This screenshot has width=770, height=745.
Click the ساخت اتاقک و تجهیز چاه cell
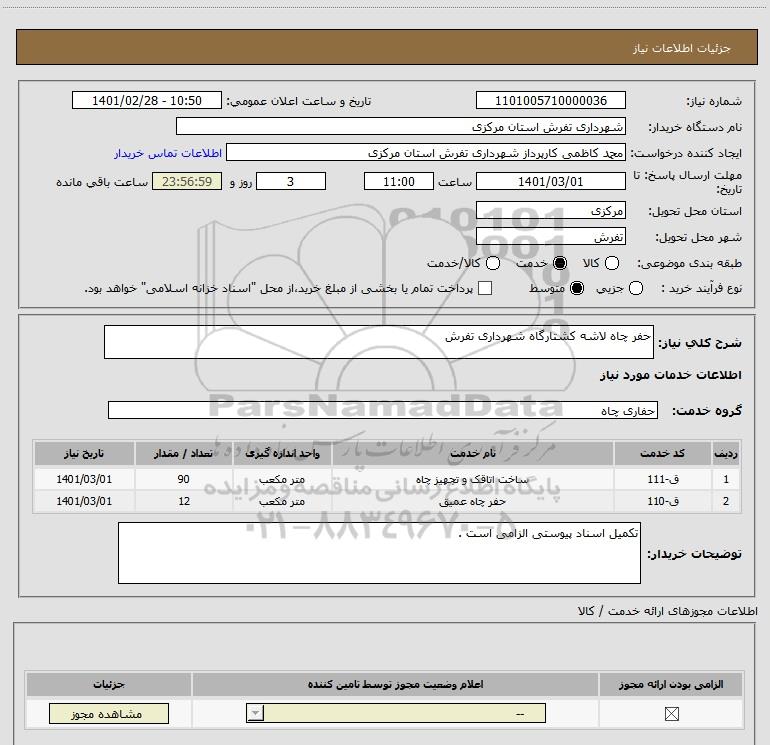point(472,479)
